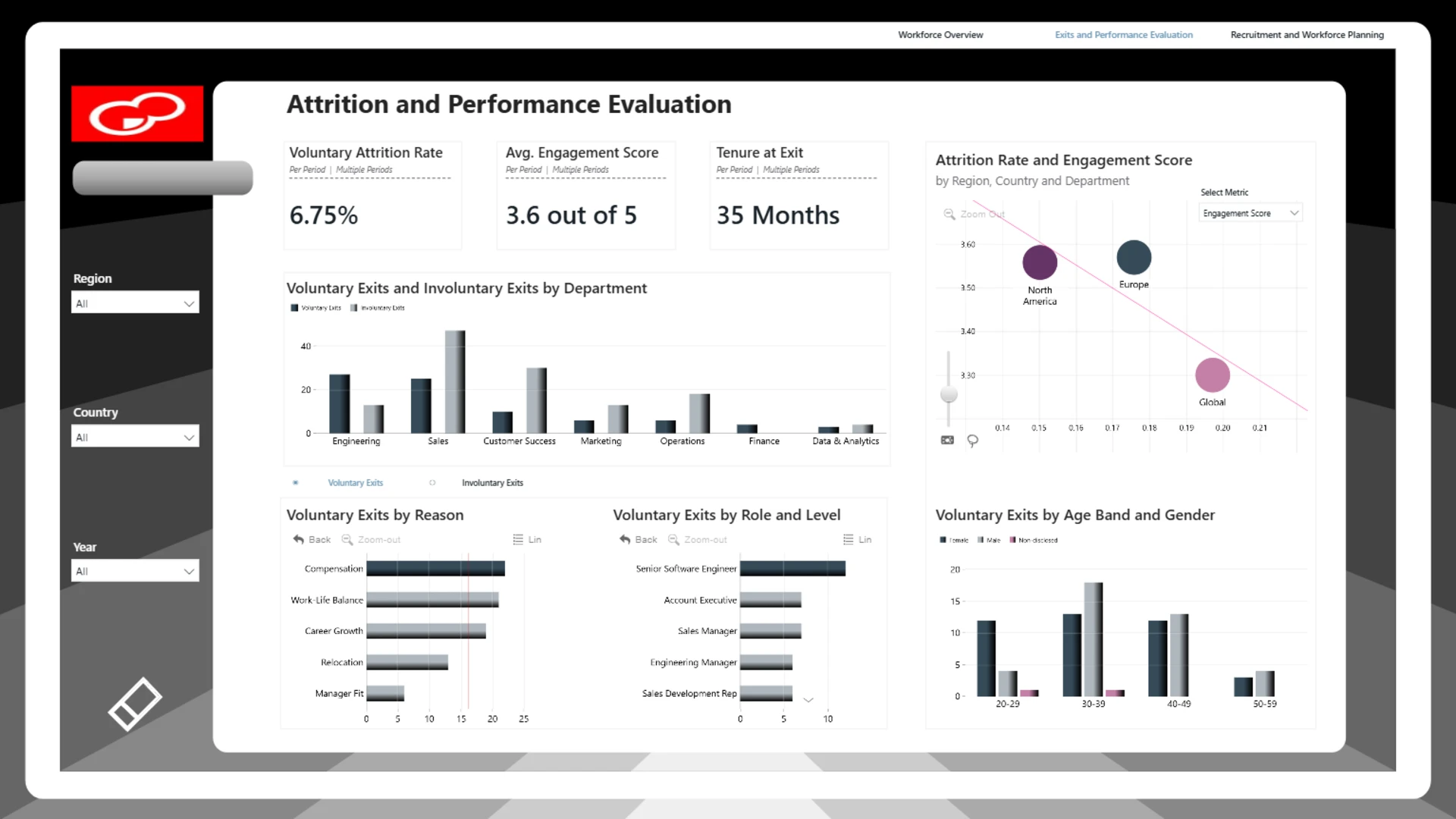Open the Year filter dropdown
The image size is (1456, 819).
point(135,571)
